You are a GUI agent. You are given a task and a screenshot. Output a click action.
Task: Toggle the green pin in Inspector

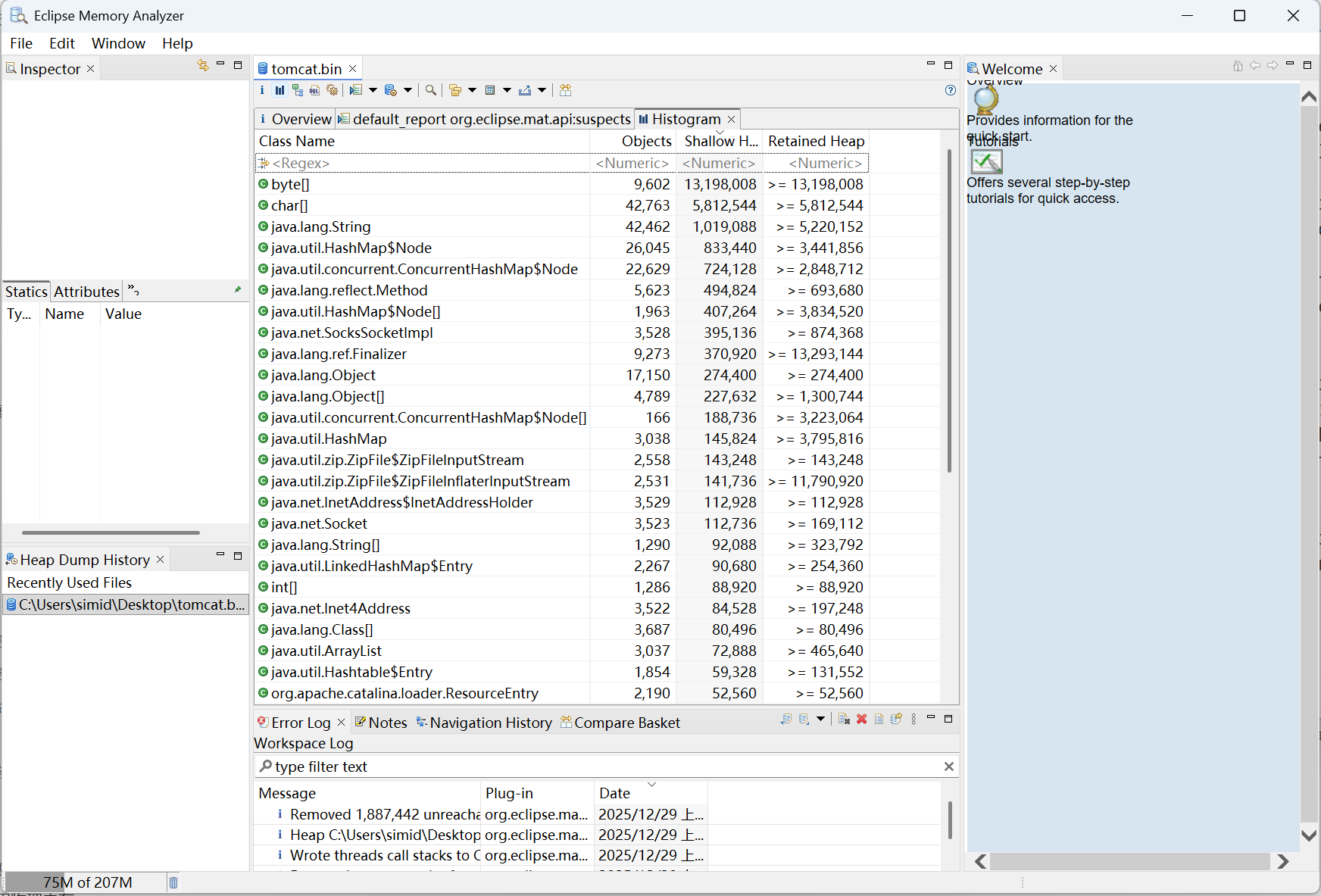click(x=238, y=290)
